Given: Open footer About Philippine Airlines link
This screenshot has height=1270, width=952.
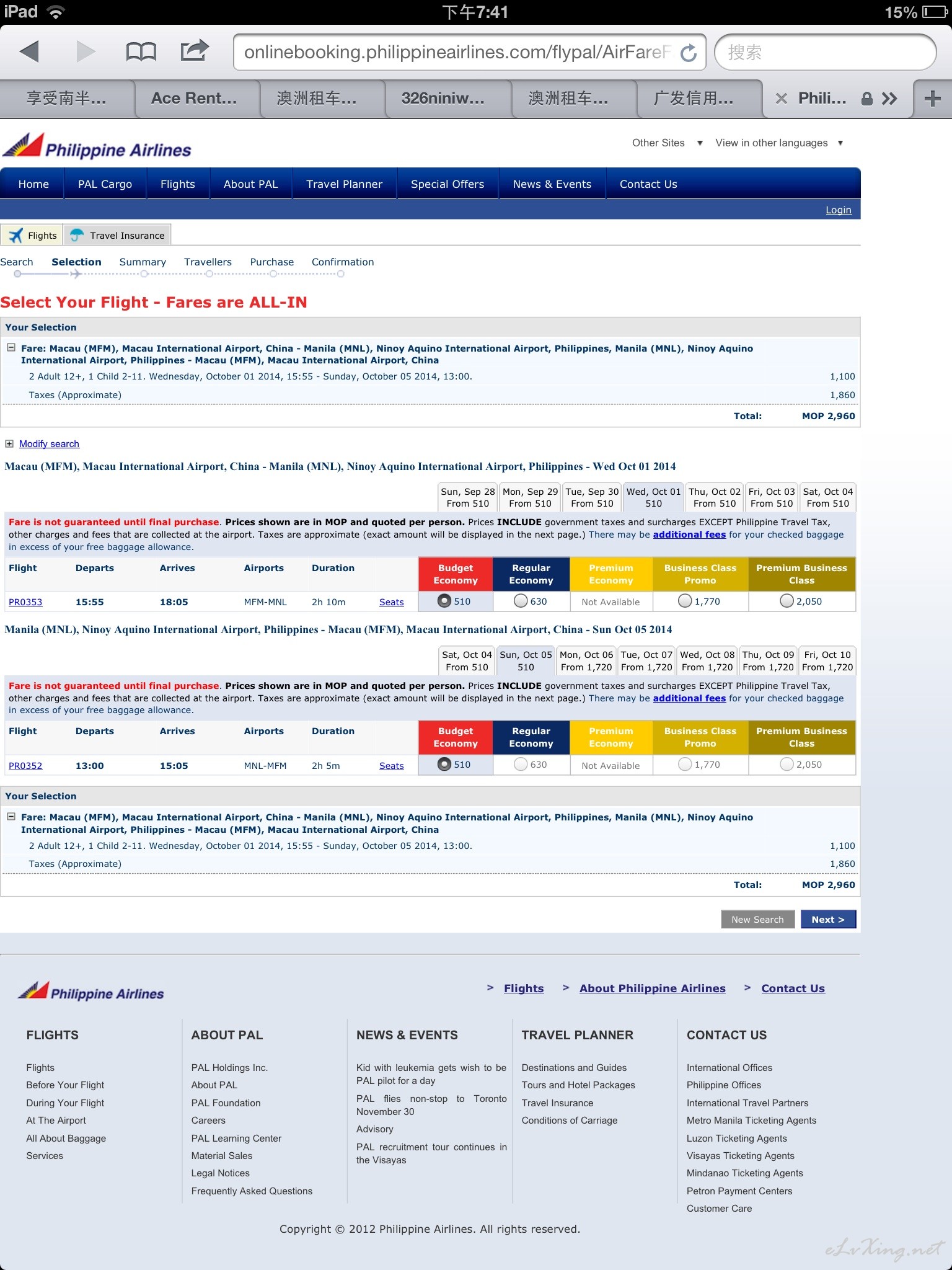Looking at the screenshot, I should tap(652, 988).
